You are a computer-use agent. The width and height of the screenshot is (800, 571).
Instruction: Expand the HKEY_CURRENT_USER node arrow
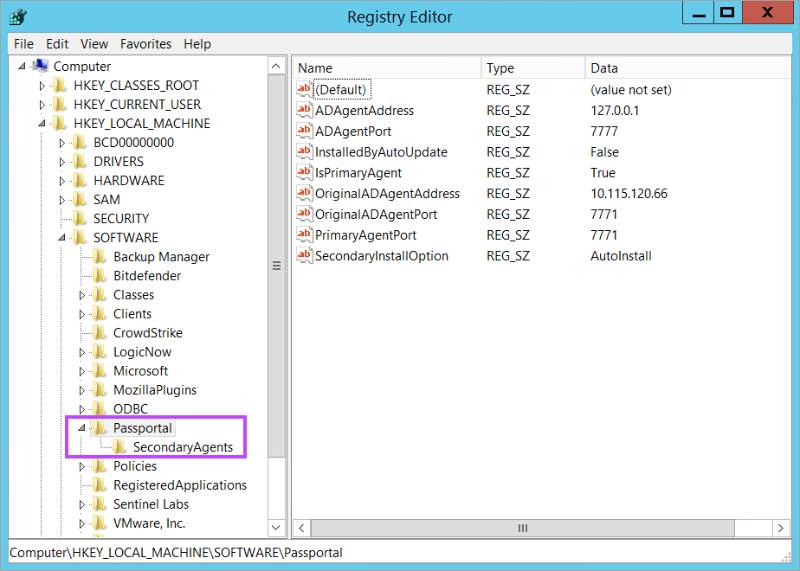42,105
